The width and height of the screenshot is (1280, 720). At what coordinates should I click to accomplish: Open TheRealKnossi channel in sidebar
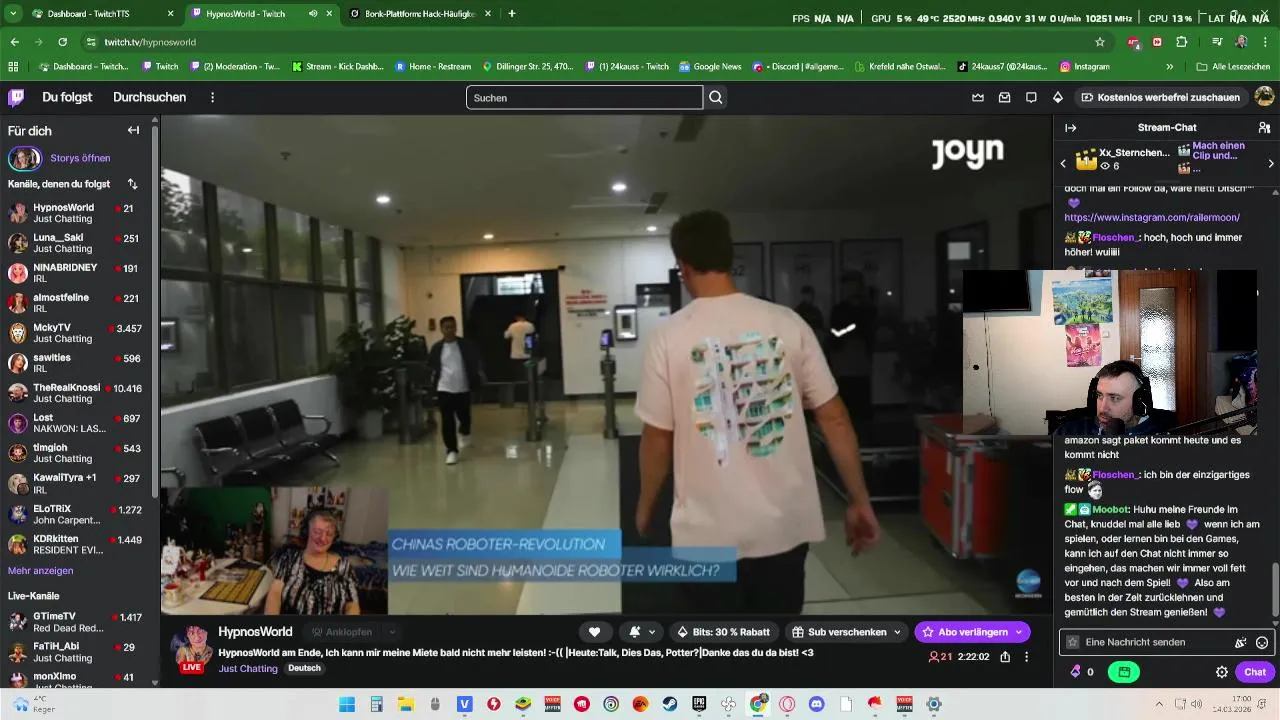click(x=76, y=393)
